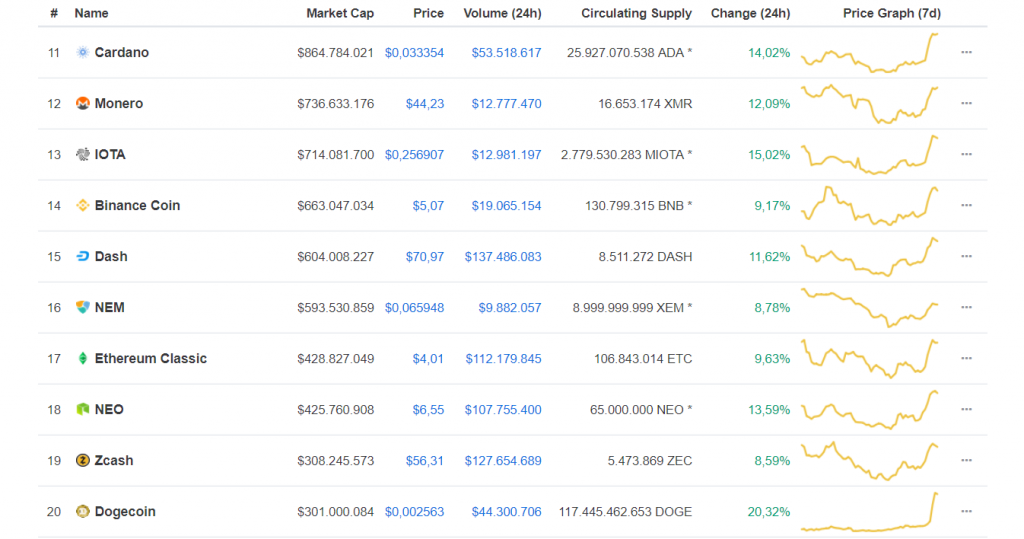The image size is (1024, 539).
Task: Sort by the # rank column header
Action: click(x=54, y=13)
